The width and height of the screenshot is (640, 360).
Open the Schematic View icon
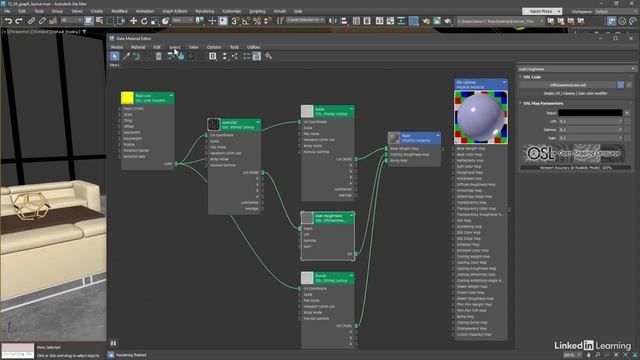pos(401,20)
